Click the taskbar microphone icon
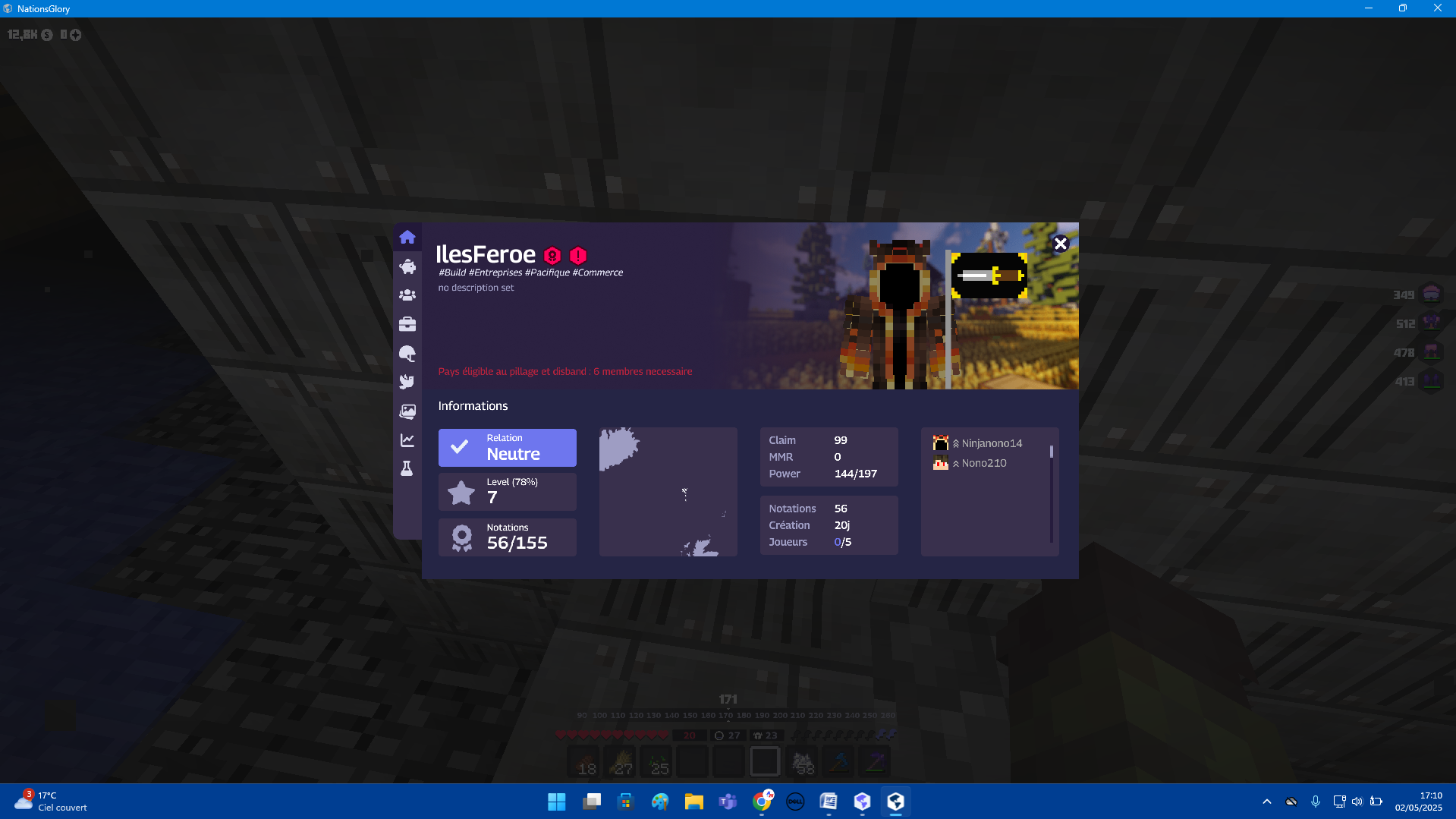Image resolution: width=1456 pixels, height=819 pixels. 1316,802
